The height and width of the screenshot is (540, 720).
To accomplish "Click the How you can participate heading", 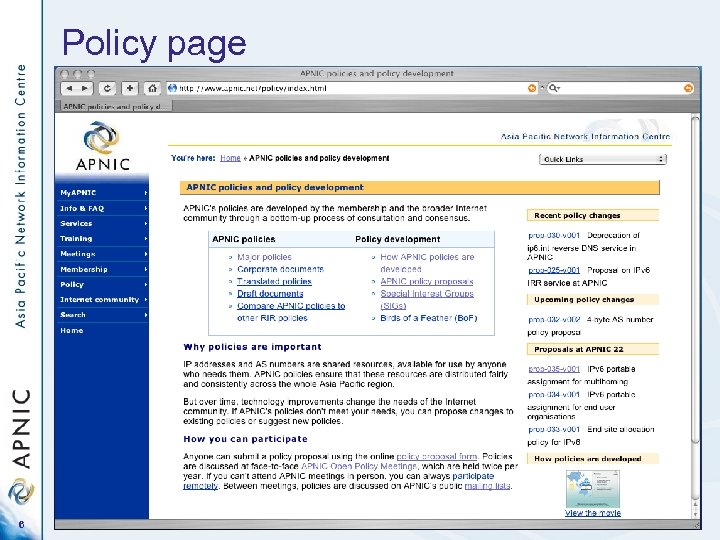I will [x=245, y=439].
